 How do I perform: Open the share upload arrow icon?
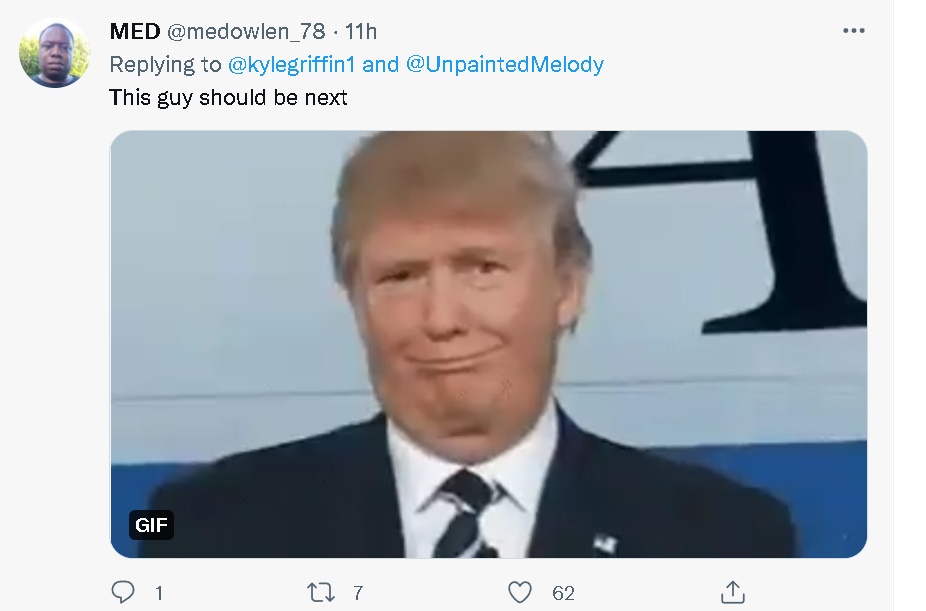click(732, 592)
